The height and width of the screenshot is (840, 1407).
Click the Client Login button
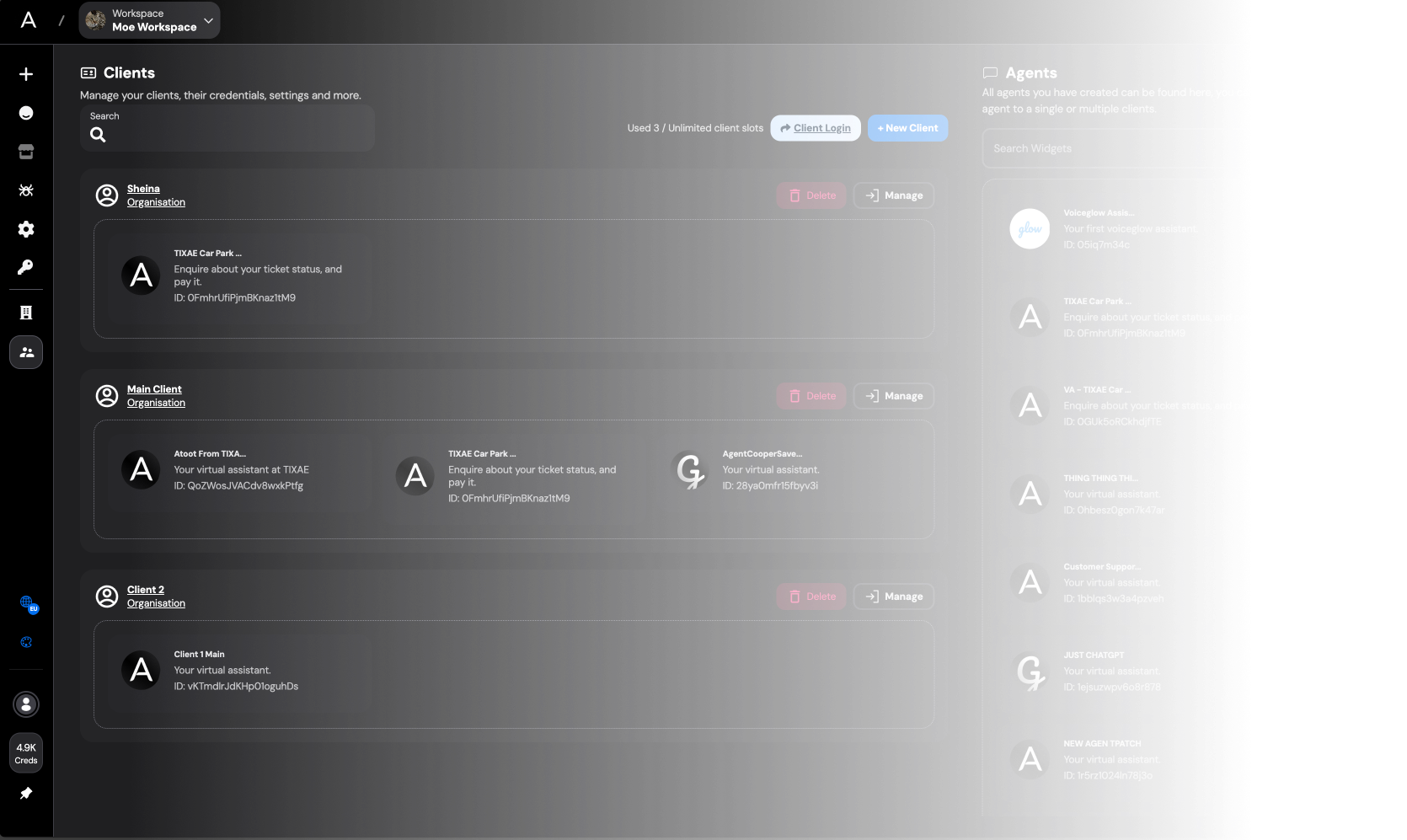coord(815,127)
